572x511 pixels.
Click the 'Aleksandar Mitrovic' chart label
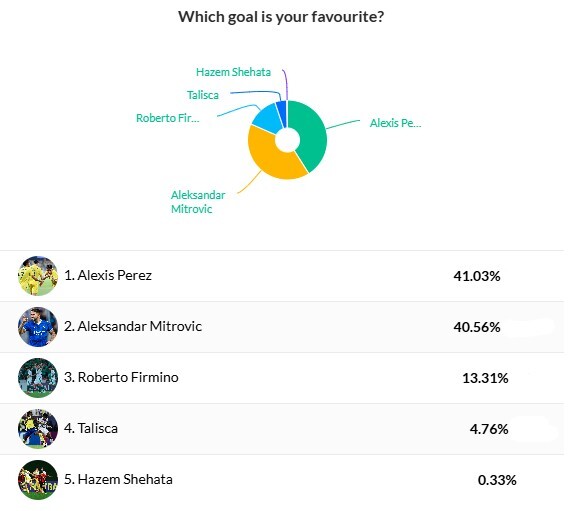coord(198,202)
